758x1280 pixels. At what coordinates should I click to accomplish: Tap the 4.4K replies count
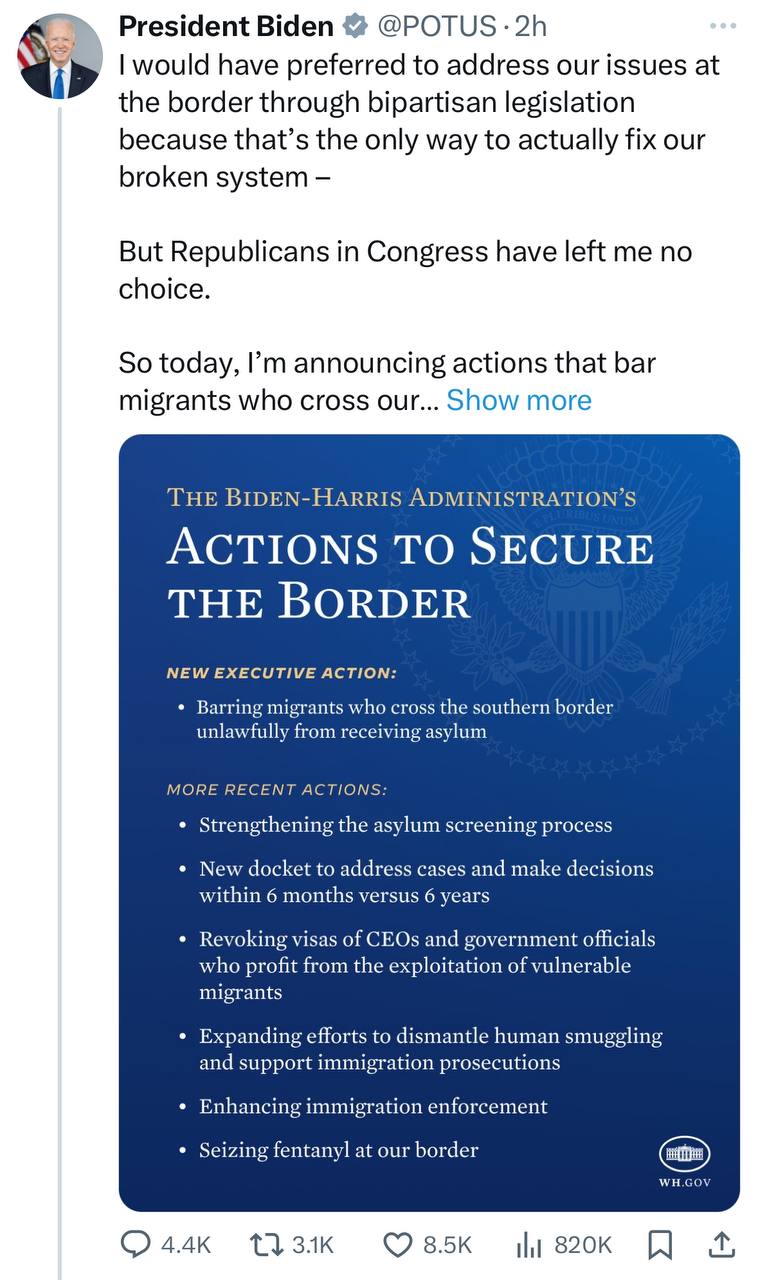click(x=185, y=1245)
